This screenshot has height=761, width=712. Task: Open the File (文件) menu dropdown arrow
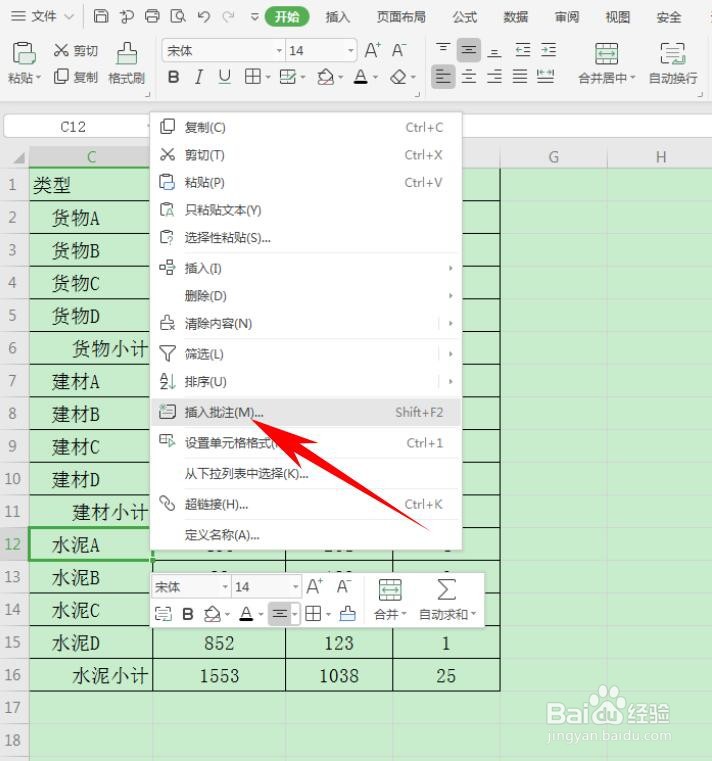pos(69,17)
